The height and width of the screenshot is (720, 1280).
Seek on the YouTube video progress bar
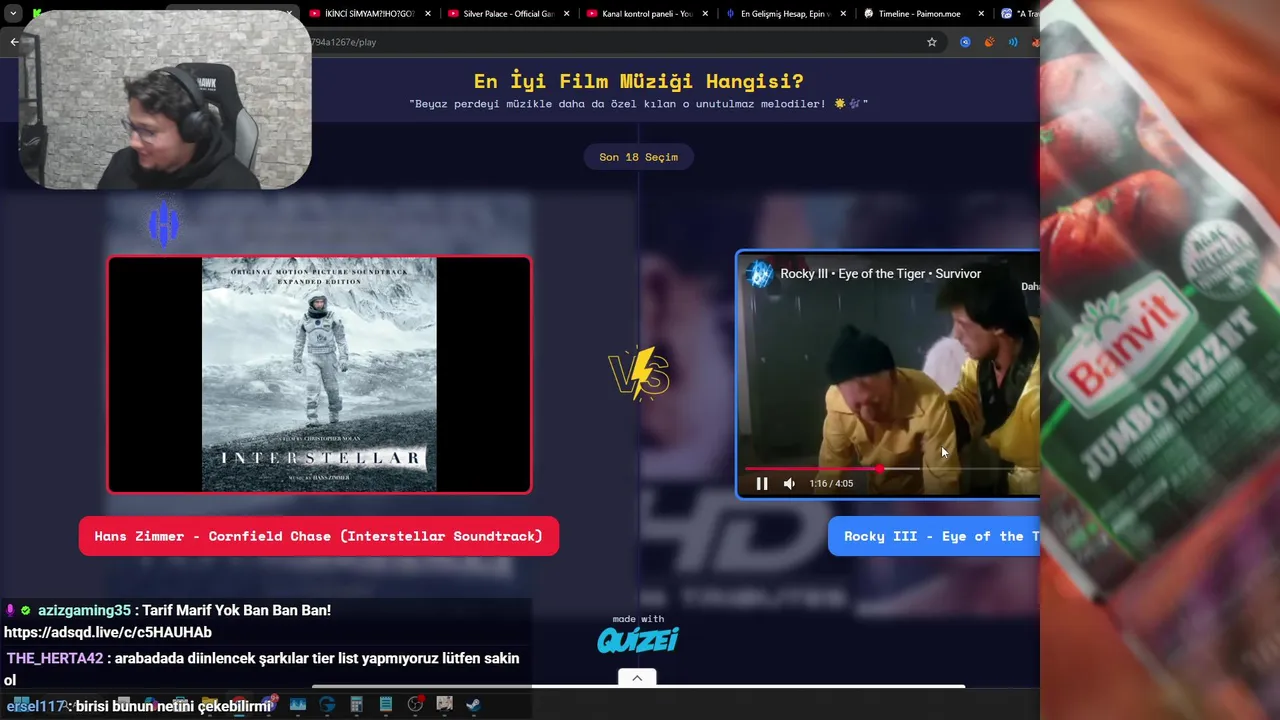pyautogui.click(x=892, y=468)
